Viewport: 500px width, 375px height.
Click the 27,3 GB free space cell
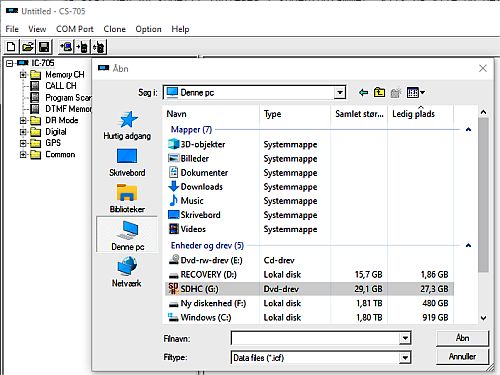coord(434,289)
